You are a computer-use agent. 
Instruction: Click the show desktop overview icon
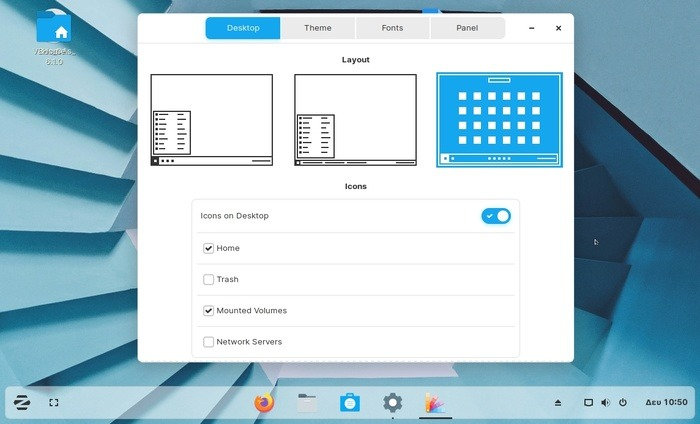pos(54,403)
